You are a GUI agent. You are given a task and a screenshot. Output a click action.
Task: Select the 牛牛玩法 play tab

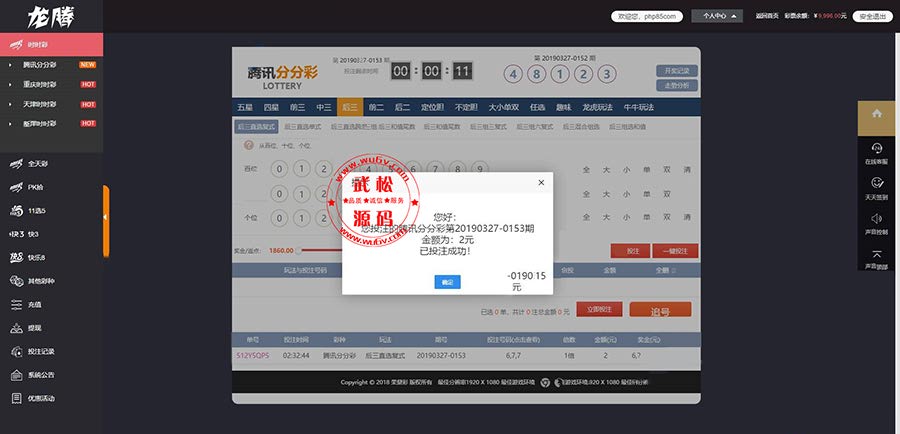click(x=638, y=107)
